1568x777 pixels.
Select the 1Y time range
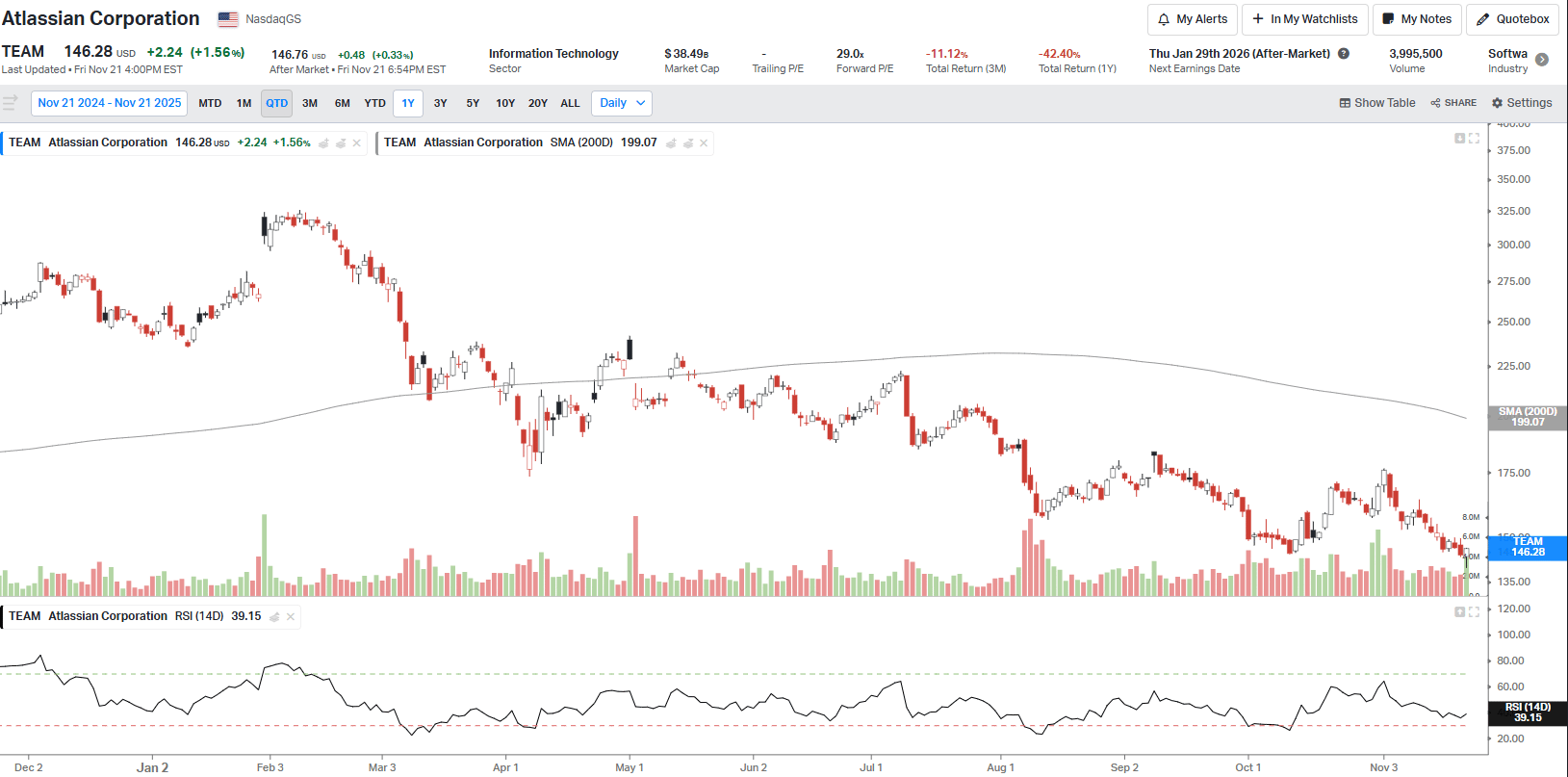pyautogui.click(x=408, y=103)
